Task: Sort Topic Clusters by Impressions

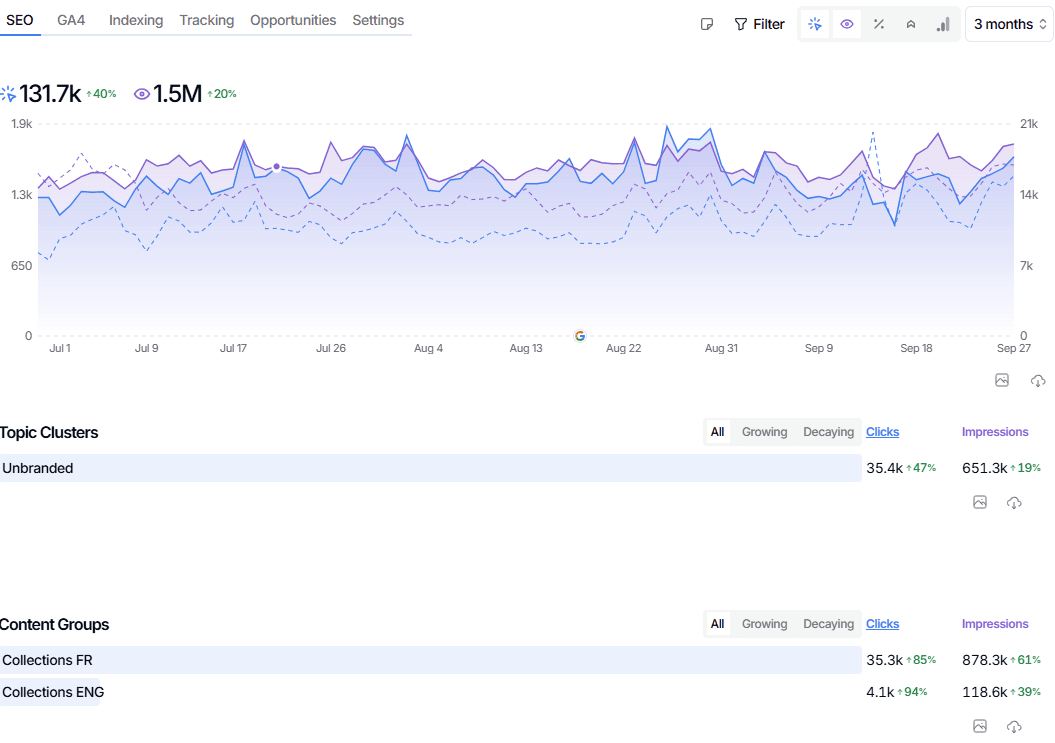Action: coord(994,432)
